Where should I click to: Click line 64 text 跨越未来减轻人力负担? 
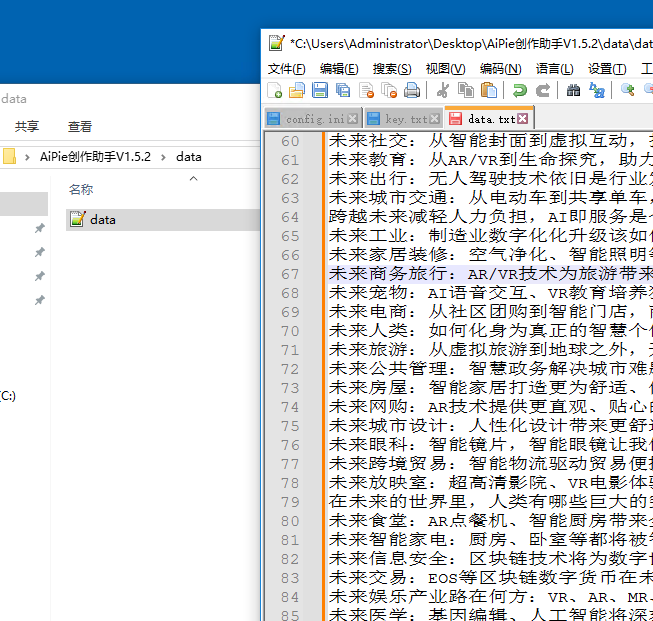pyautogui.click(x=491, y=217)
